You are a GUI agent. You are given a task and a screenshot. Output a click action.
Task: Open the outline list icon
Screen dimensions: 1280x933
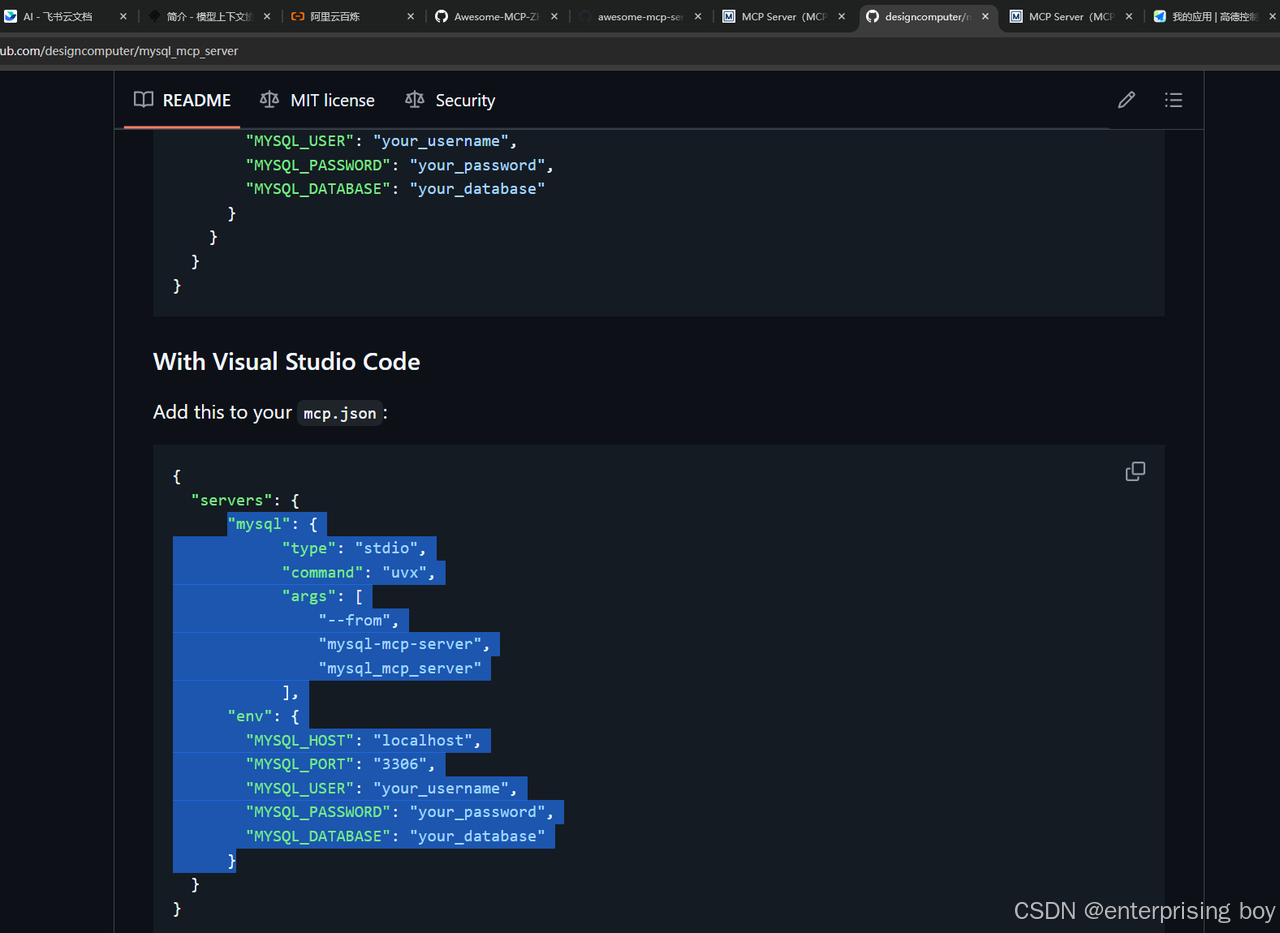click(1173, 100)
